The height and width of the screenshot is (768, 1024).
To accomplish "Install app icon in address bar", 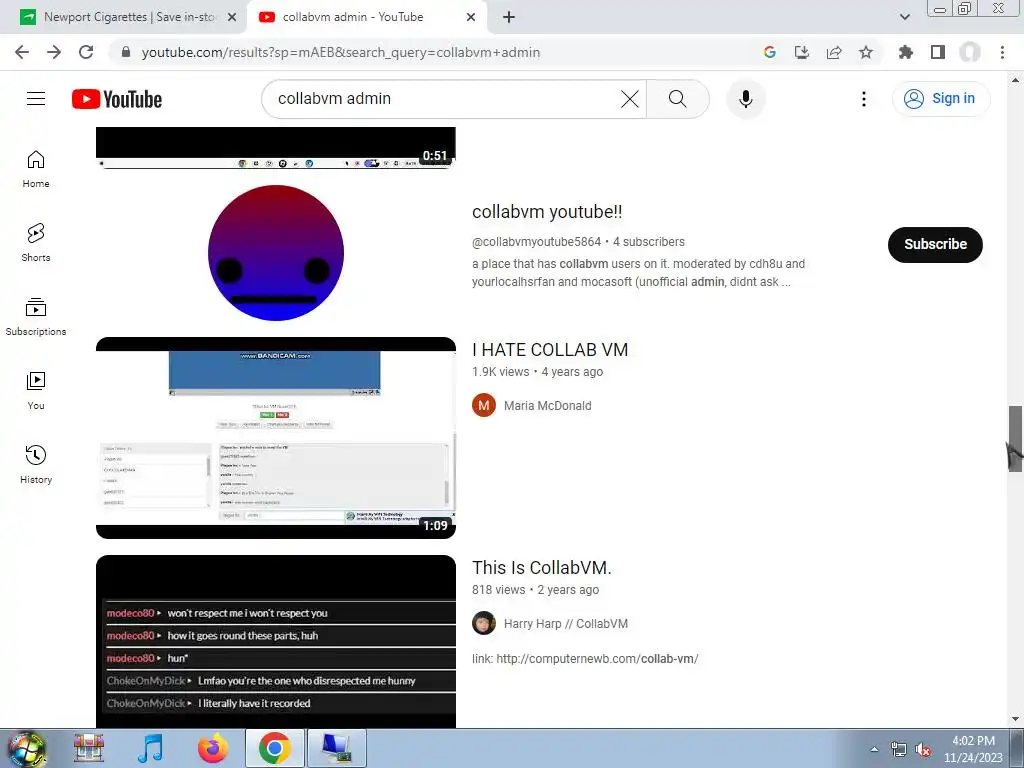I will (801, 52).
